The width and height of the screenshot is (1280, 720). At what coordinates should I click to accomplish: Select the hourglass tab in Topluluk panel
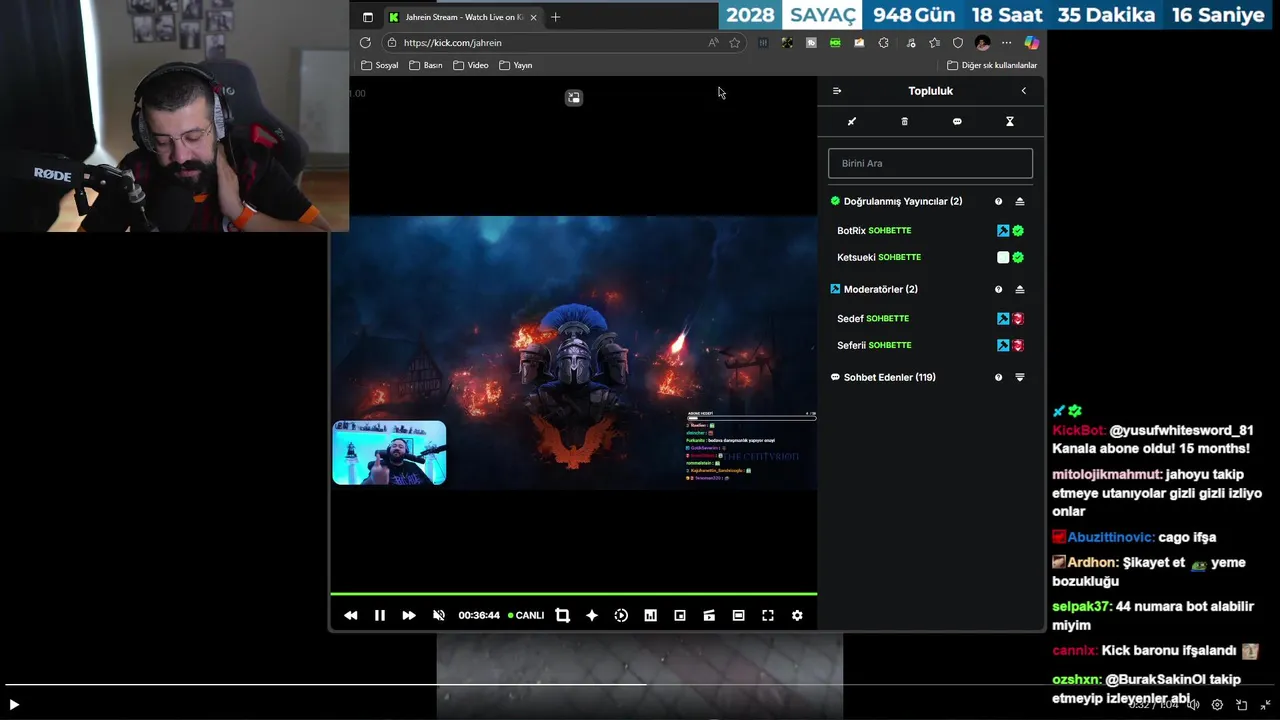click(x=1010, y=122)
